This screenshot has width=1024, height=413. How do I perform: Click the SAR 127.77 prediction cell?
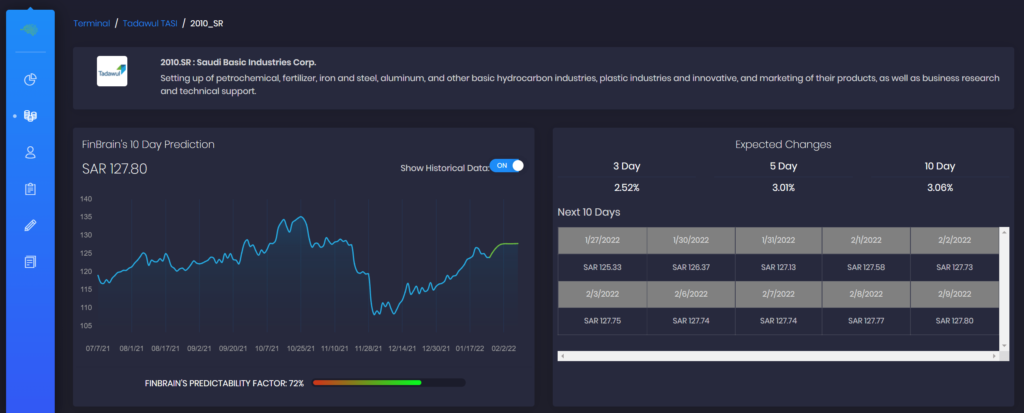(866, 321)
